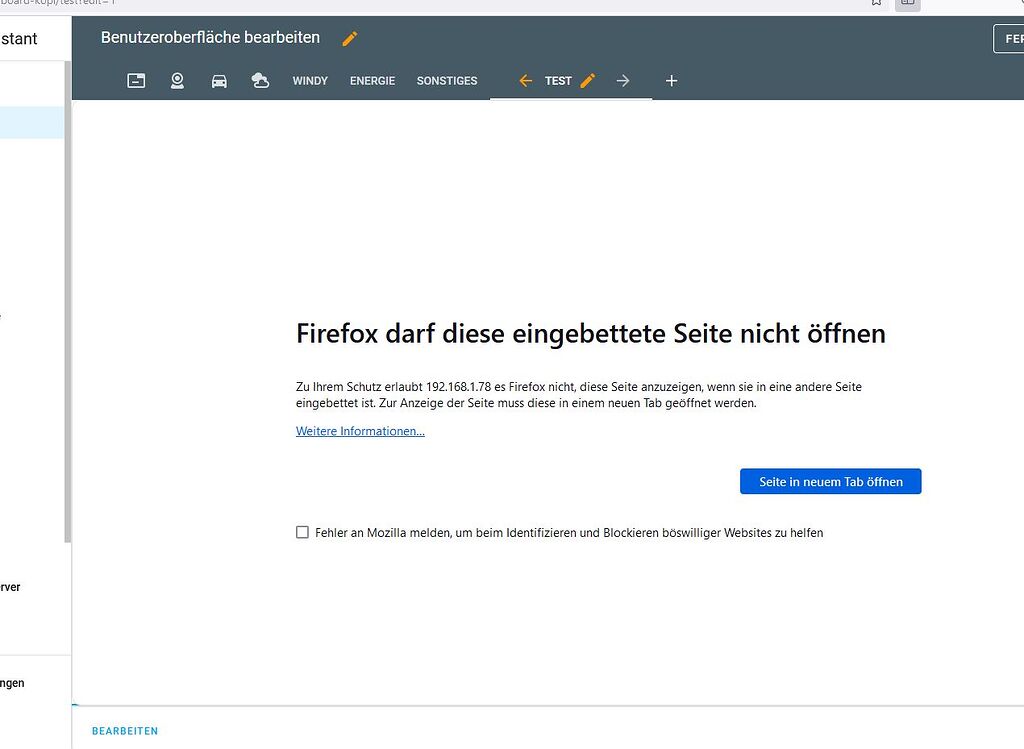Open the browser panel icon beside the star
The width and height of the screenshot is (1024, 749).
907,4
